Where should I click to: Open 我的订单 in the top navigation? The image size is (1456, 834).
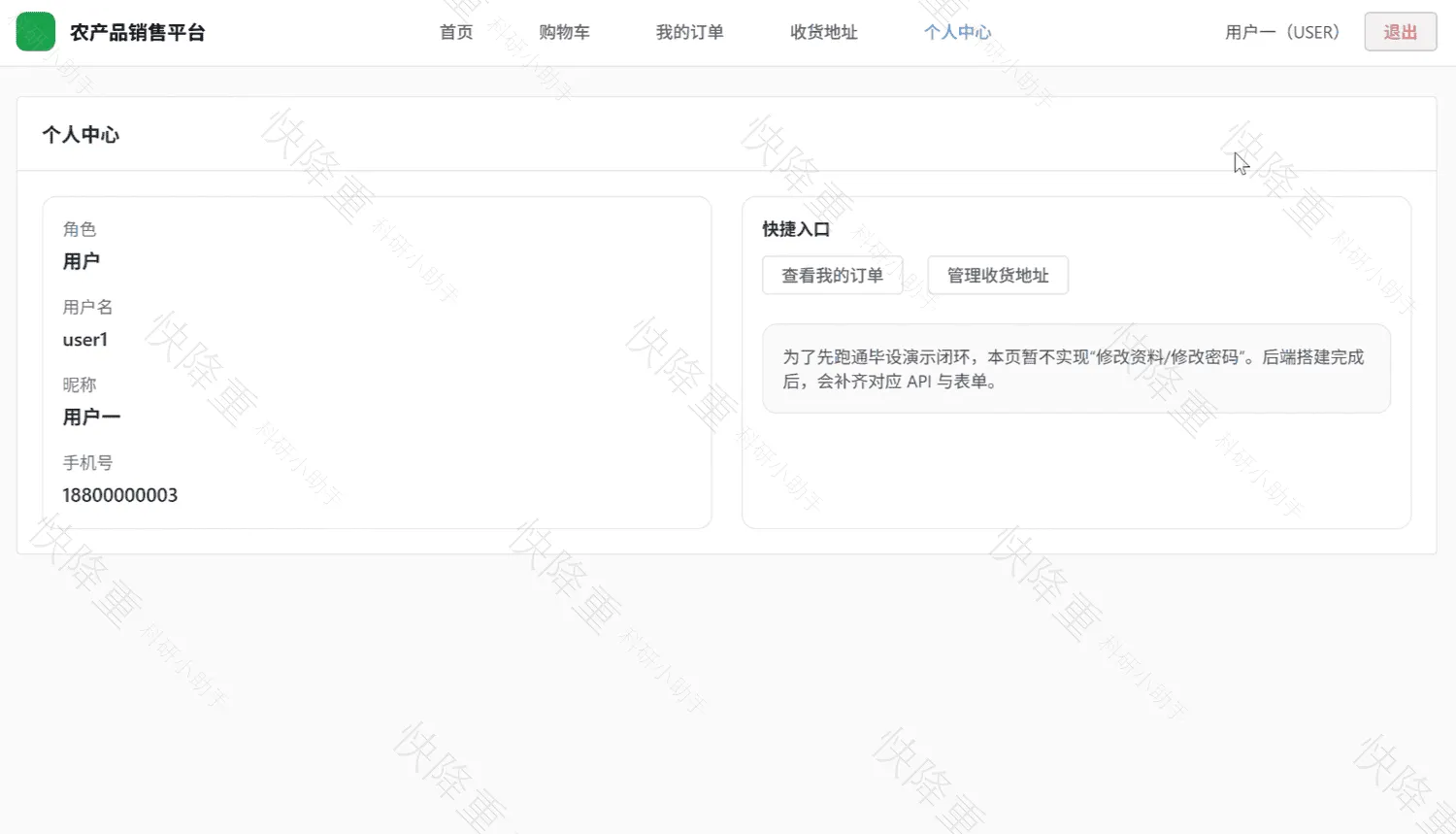pos(689,32)
